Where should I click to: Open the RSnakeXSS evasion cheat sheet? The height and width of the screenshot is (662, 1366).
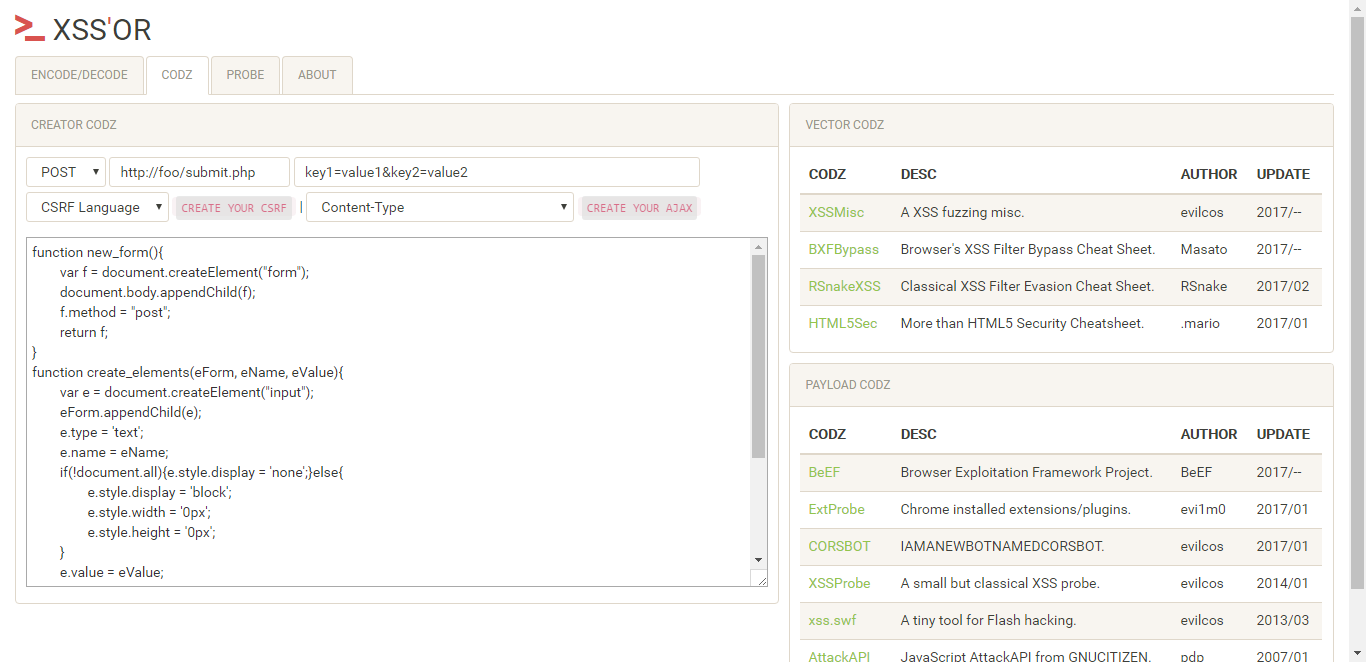pos(843,286)
